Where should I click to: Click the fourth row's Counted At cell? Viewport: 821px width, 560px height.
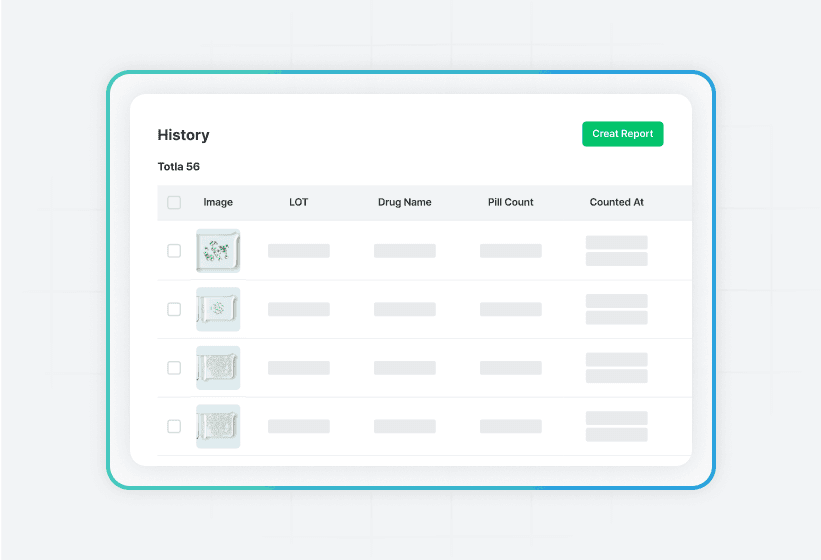(617, 426)
